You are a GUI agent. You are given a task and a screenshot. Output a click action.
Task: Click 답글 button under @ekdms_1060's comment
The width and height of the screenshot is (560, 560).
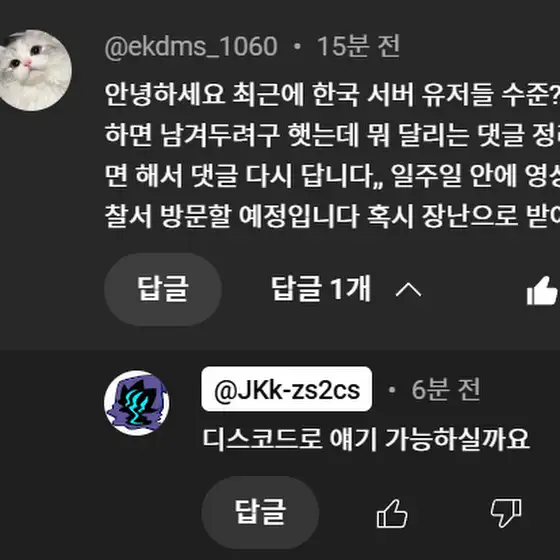point(163,289)
